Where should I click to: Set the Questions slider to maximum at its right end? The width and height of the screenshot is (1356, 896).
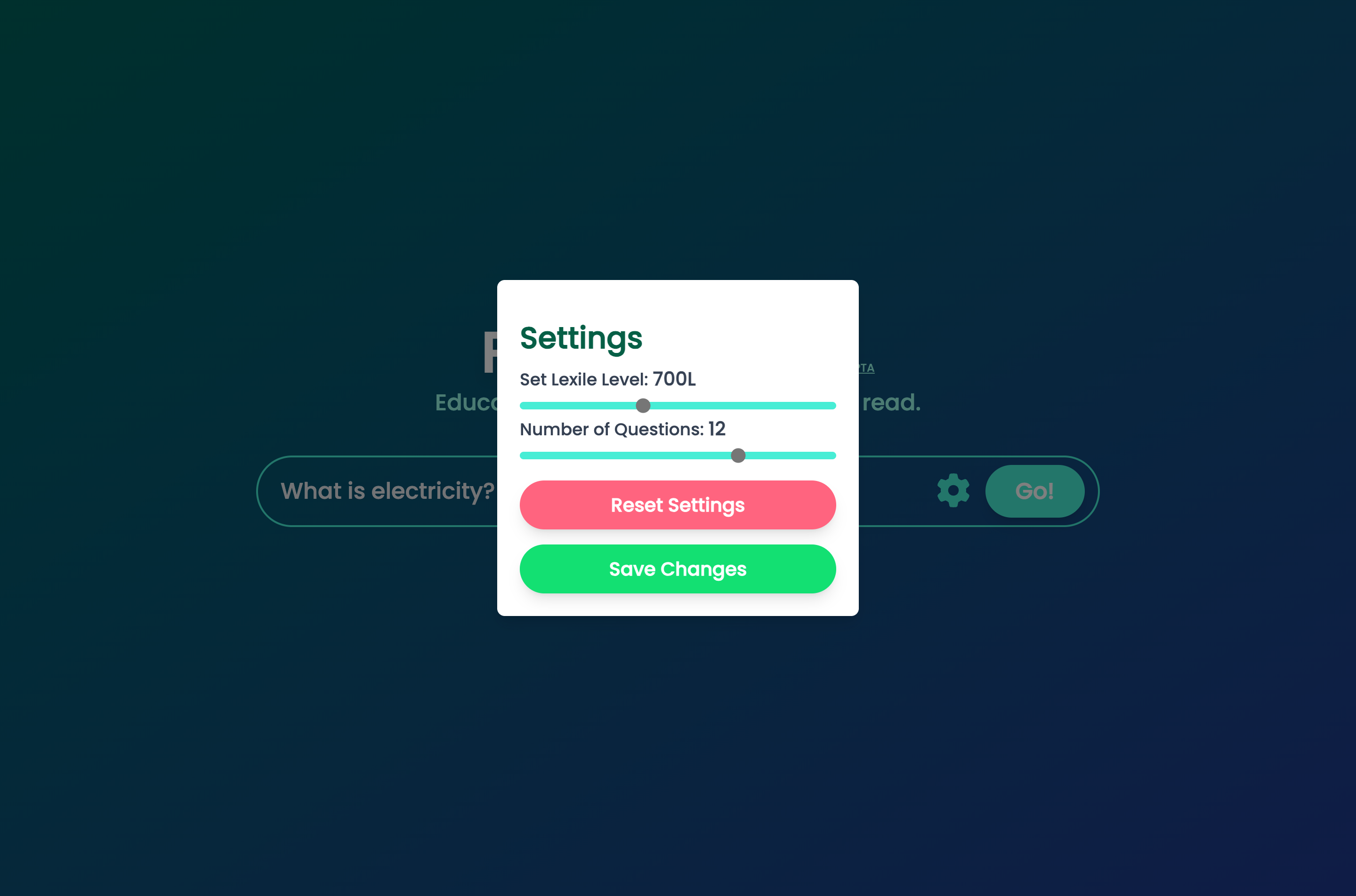(833, 456)
